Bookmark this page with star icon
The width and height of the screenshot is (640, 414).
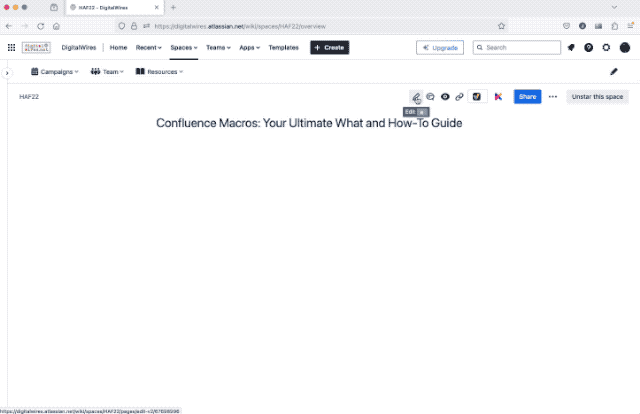pos(501,26)
